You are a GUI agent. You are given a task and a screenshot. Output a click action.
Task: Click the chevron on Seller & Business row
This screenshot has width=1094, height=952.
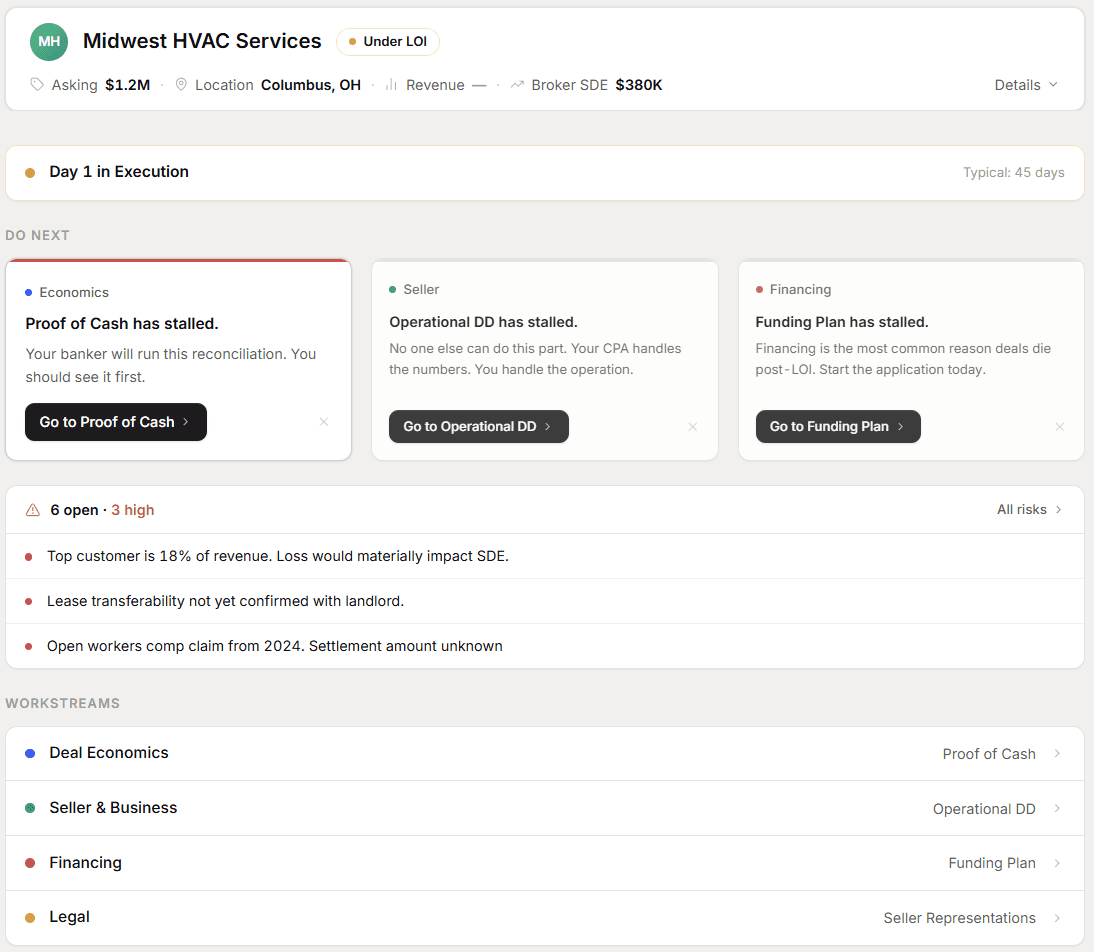click(1058, 808)
